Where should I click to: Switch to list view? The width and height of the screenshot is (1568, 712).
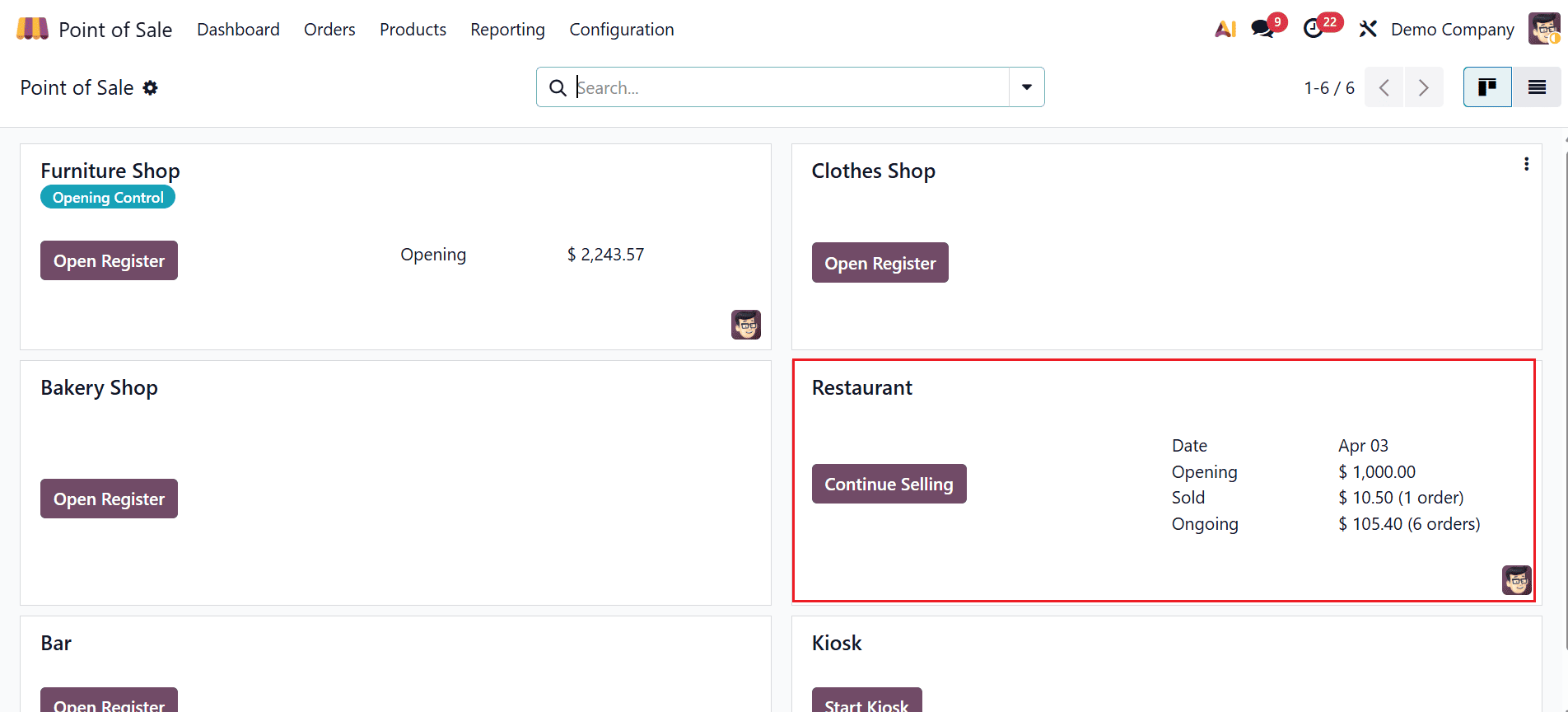(x=1536, y=87)
